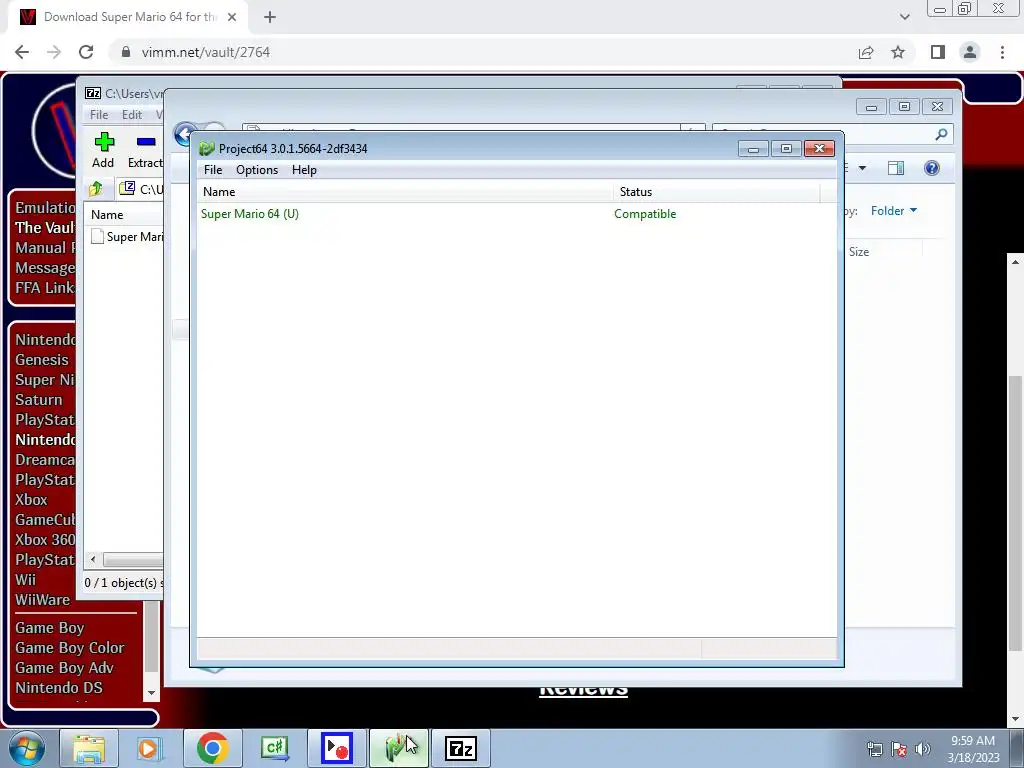This screenshot has width=1024, height=768.
Task: Click the Explorer search magnifier icon
Action: click(941, 134)
